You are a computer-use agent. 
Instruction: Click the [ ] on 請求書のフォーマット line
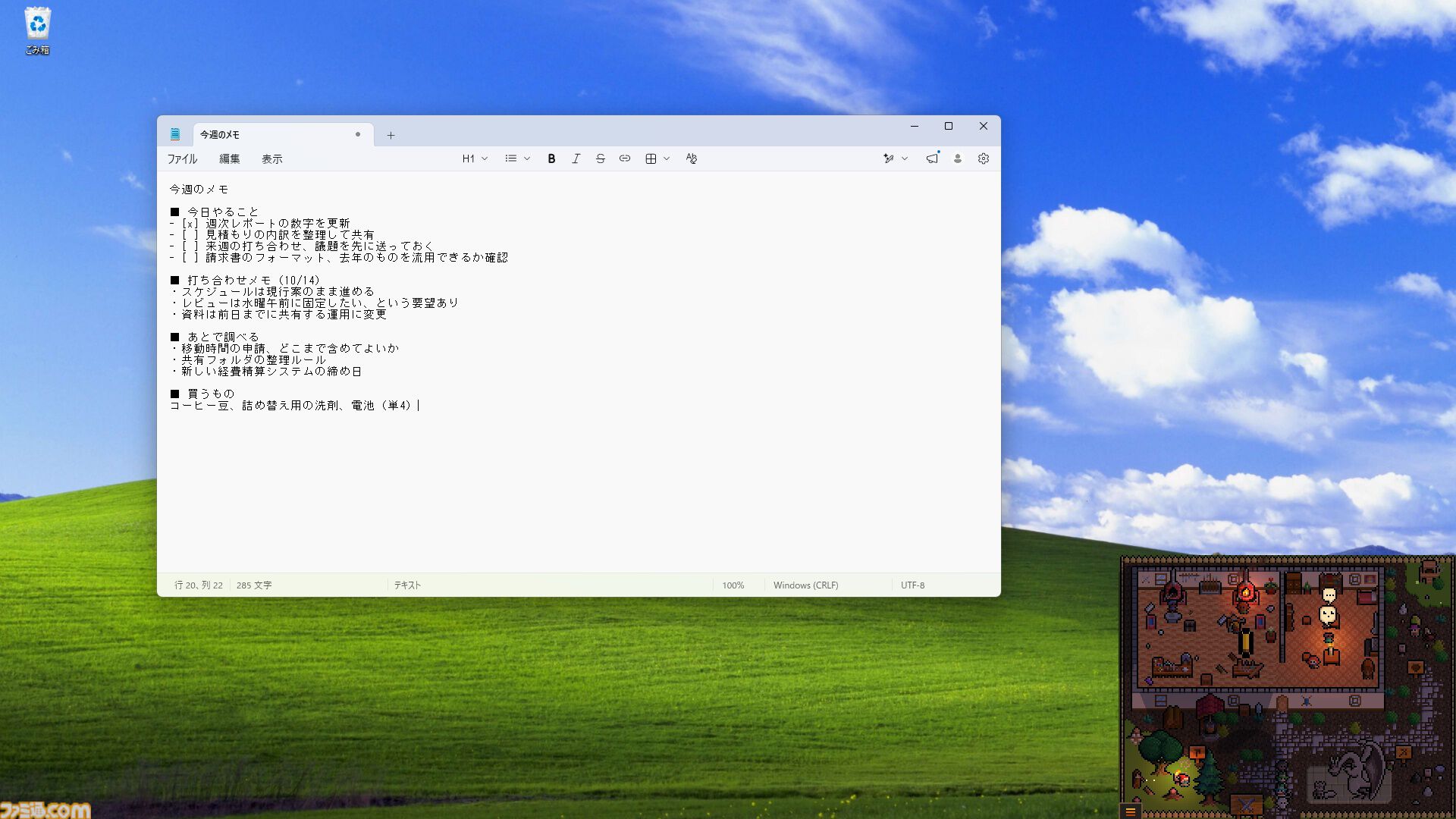point(190,257)
